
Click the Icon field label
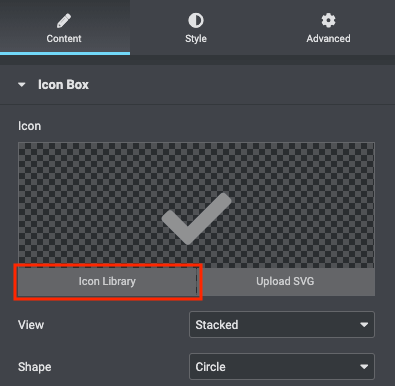coord(30,126)
